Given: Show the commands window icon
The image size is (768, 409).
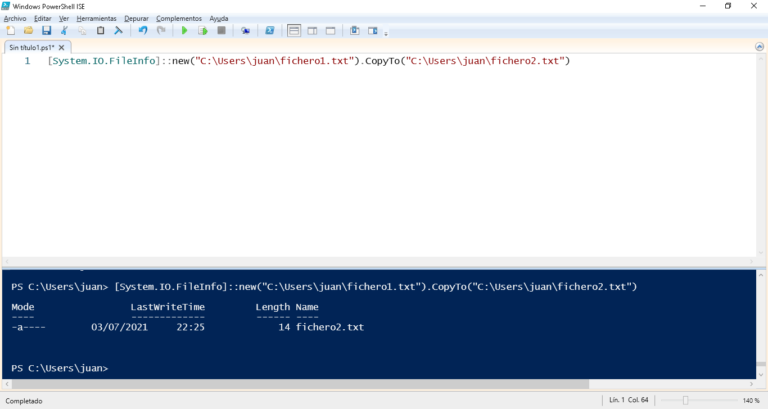Looking at the screenshot, I should pyautogui.click(x=355, y=31).
